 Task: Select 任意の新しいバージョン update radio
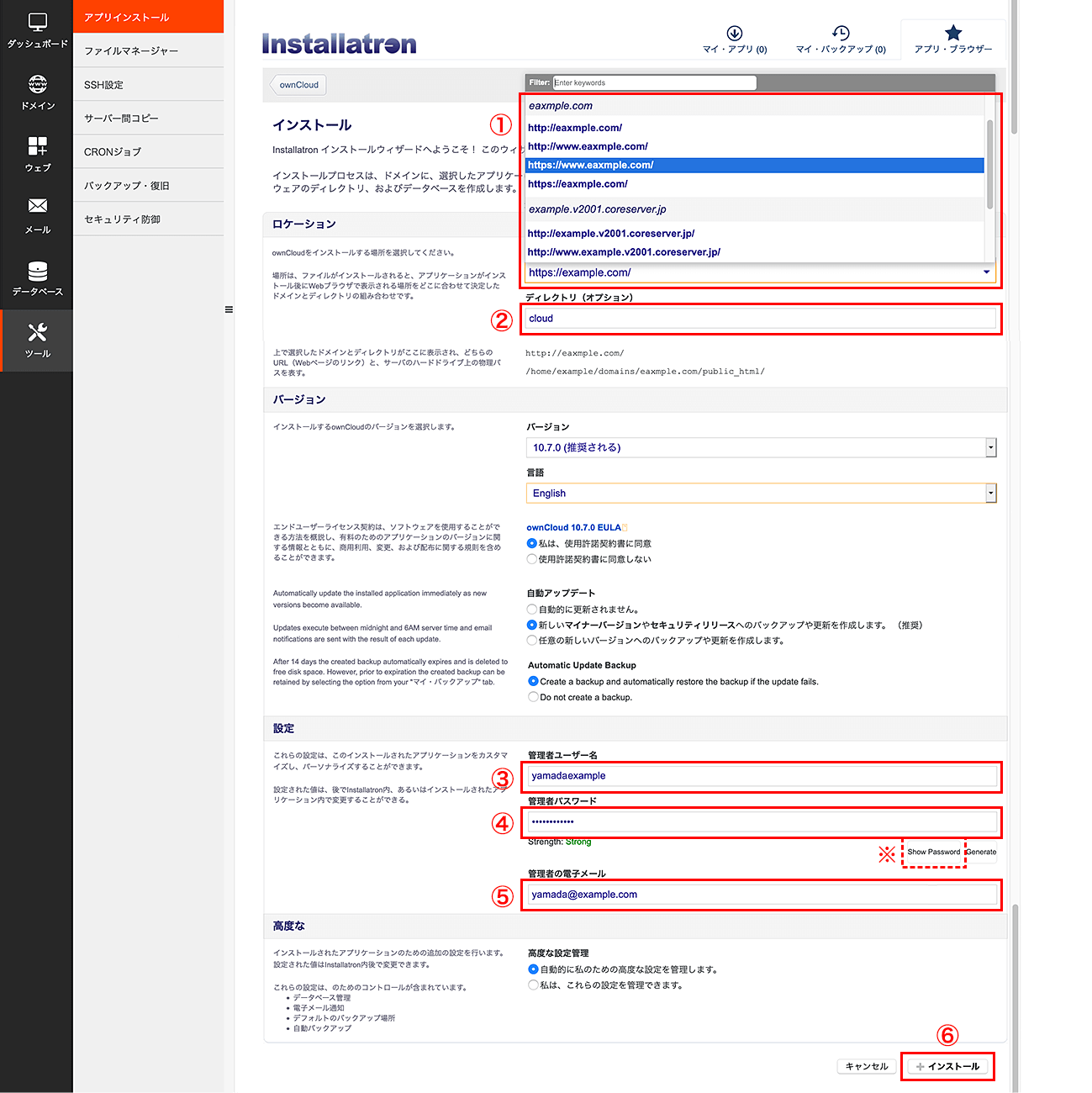click(x=531, y=641)
